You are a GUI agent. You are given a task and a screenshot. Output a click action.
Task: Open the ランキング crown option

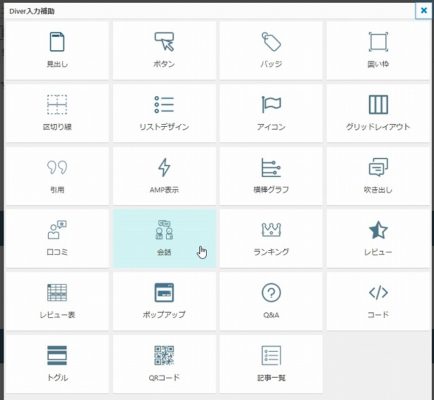pos(271,238)
